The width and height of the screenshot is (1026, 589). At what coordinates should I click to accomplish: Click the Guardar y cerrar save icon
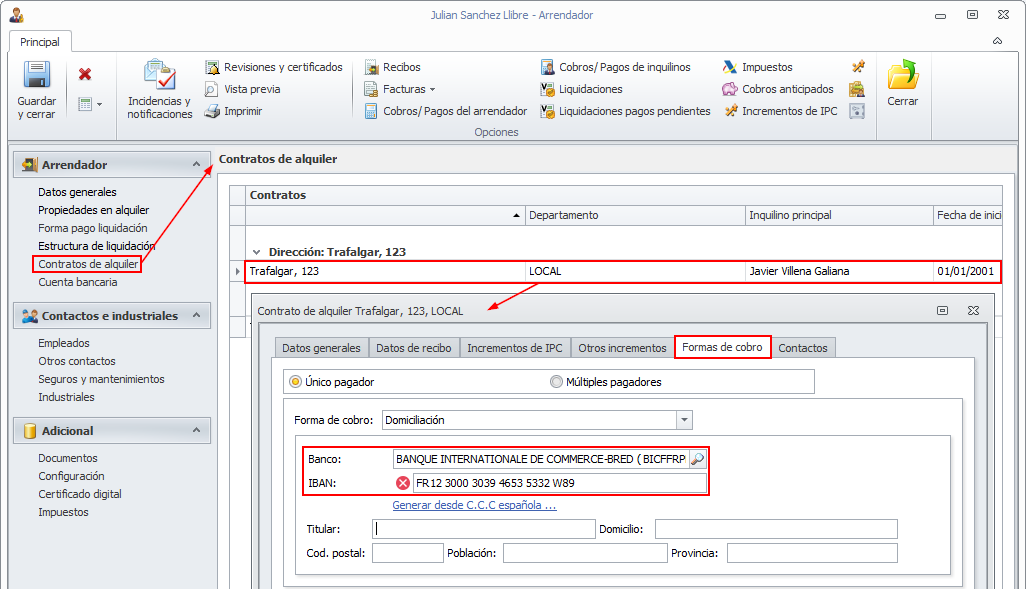37,75
